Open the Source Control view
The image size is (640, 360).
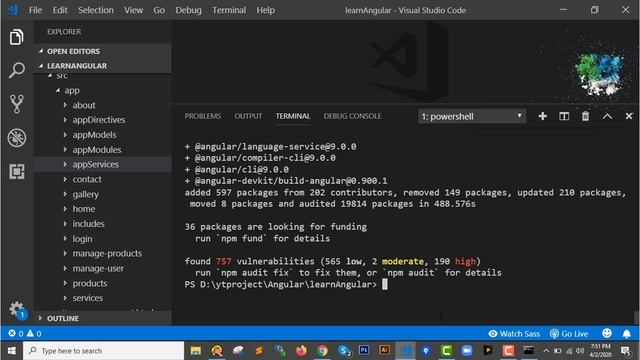pos(16,104)
